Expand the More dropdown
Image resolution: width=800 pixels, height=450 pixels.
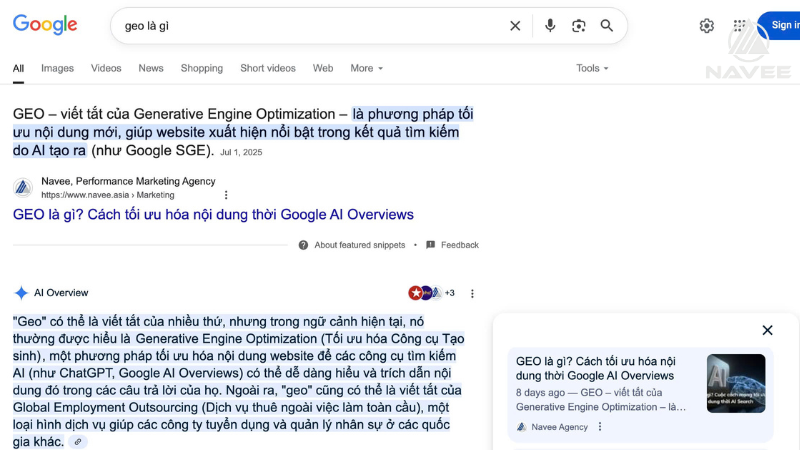pyautogui.click(x=366, y=68)
